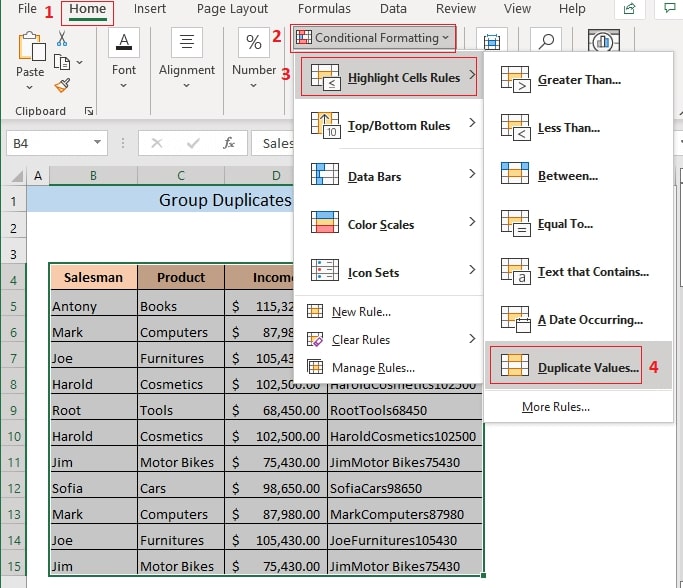683x588 pixels.
Task: Select A Date Occurring... rule
Action: tap(578, 320)
